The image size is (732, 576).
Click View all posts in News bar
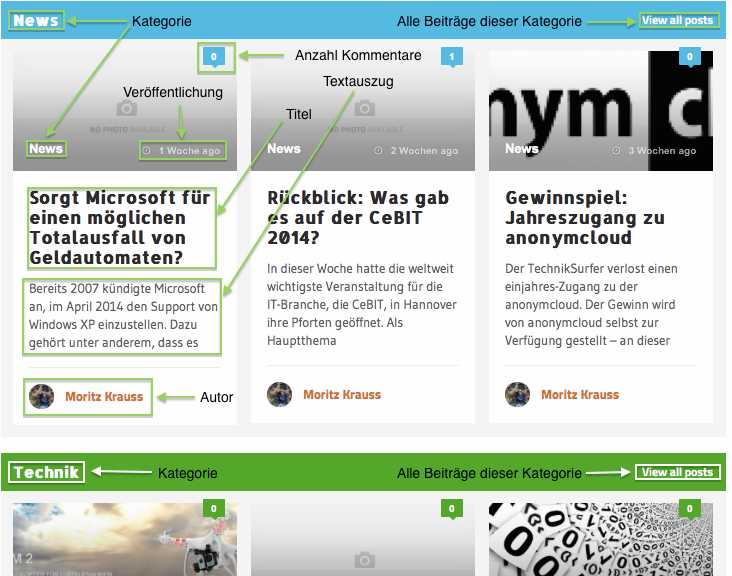677,21
